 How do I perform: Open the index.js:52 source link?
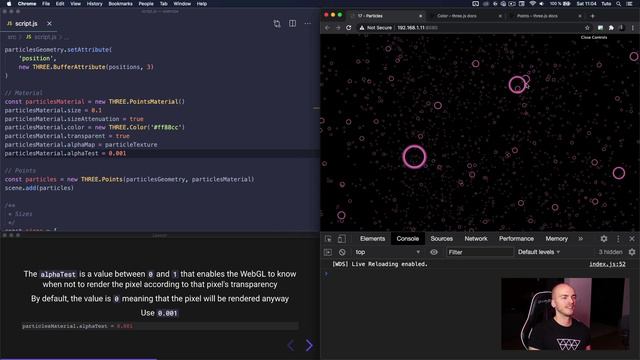(x=607, y=264)
